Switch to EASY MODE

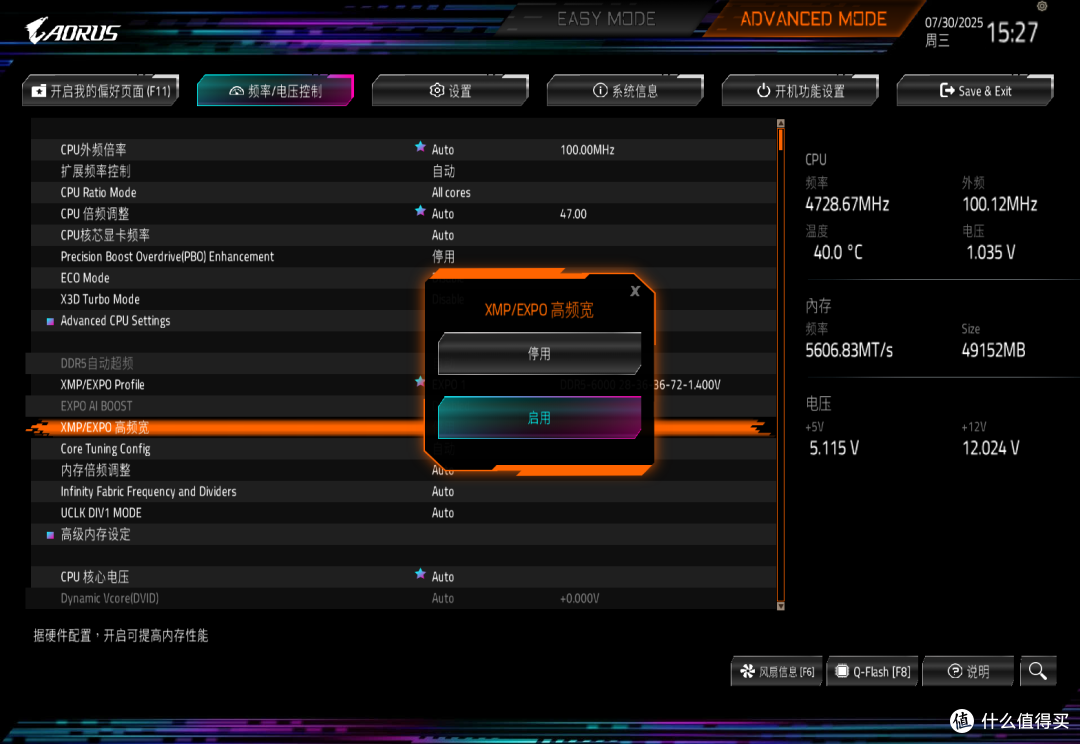point(606,19)
